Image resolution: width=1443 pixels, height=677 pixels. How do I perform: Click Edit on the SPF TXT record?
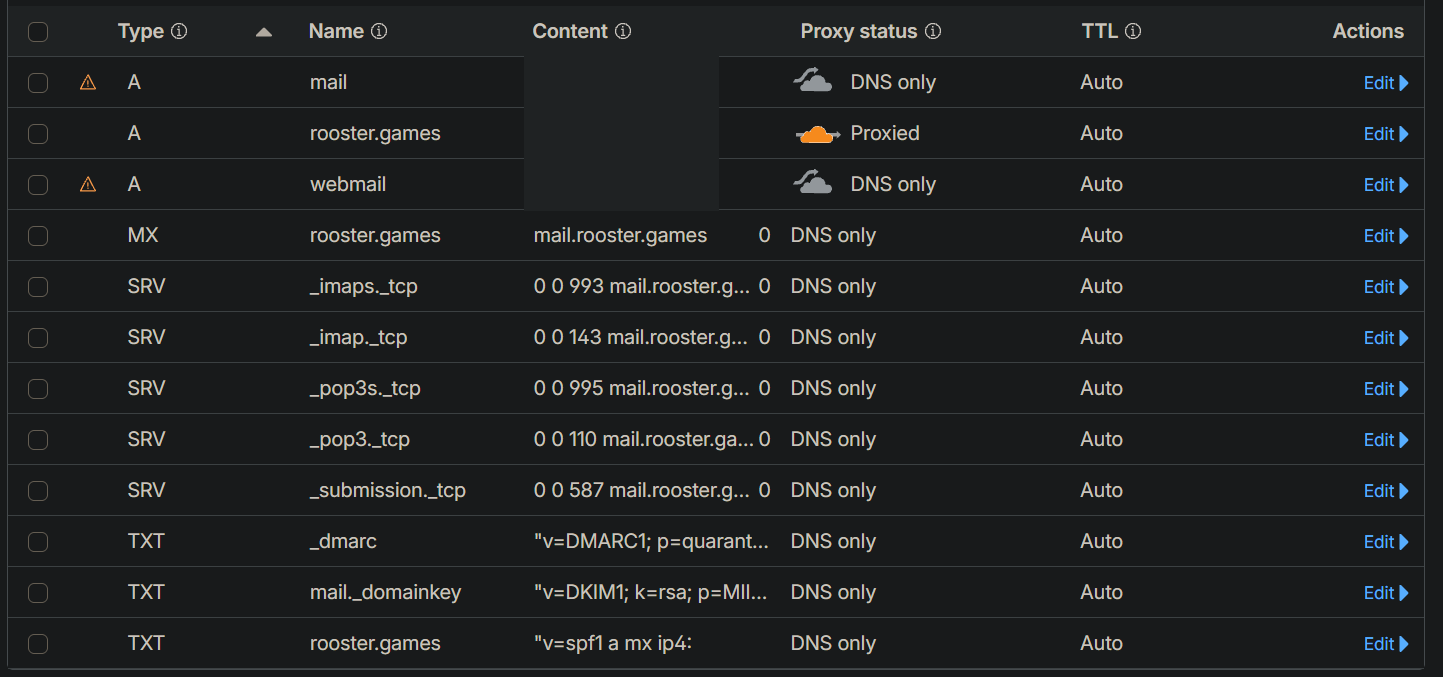click(x=1385, y=644)
